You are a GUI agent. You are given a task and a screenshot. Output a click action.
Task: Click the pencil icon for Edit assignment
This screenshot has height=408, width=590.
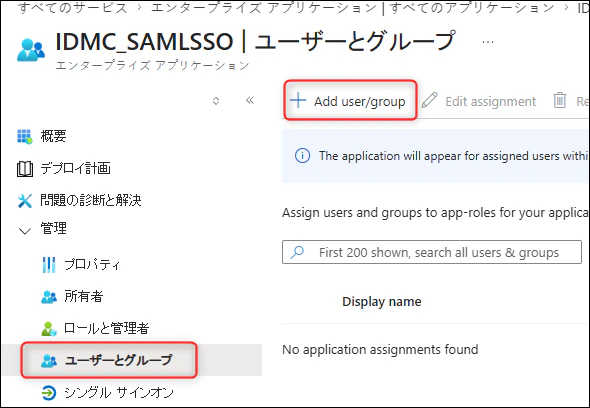(x=429, y=101)
